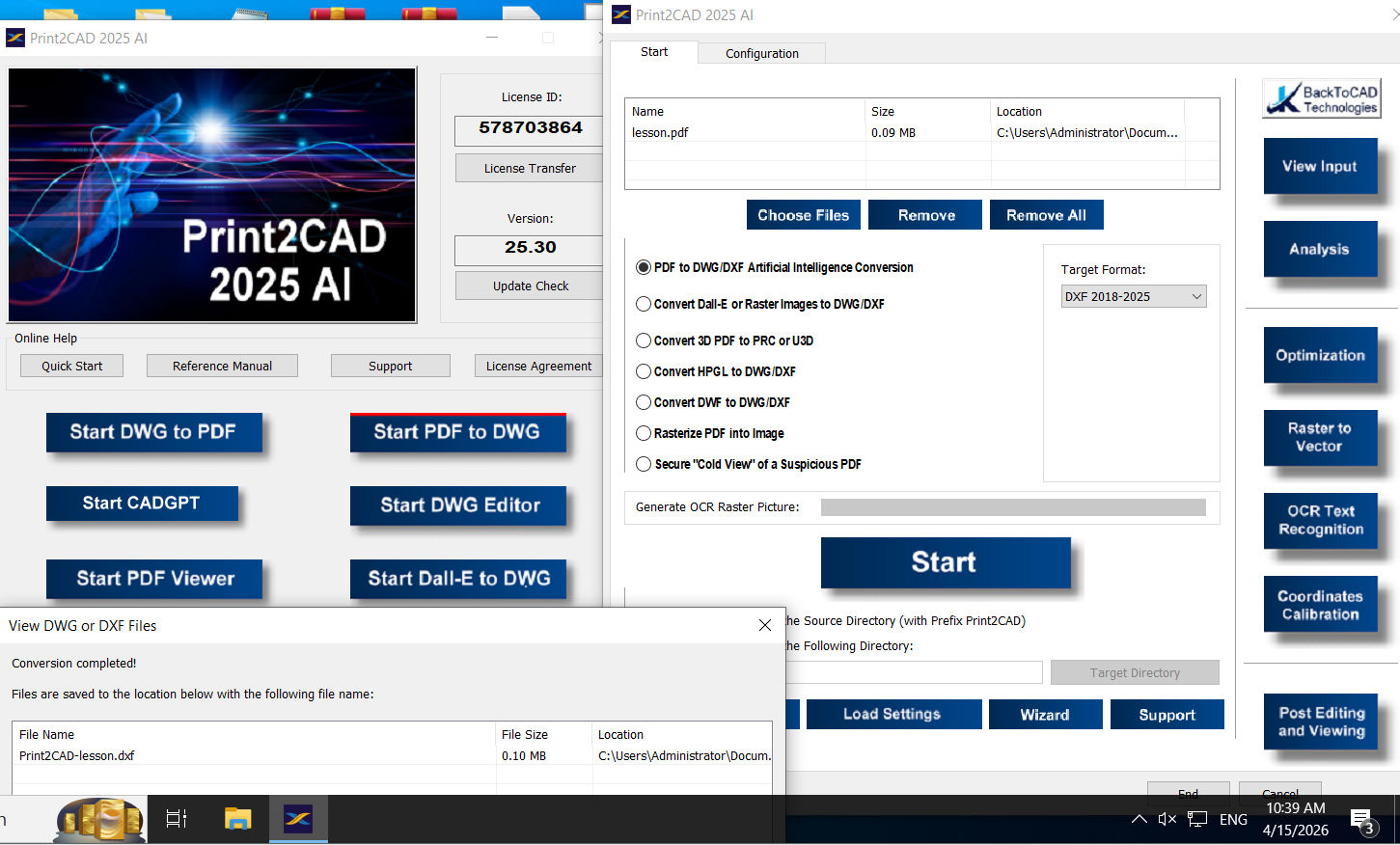Launch the Wizard button
This screenshot has width=1400, height=845.
(1045, 714)
